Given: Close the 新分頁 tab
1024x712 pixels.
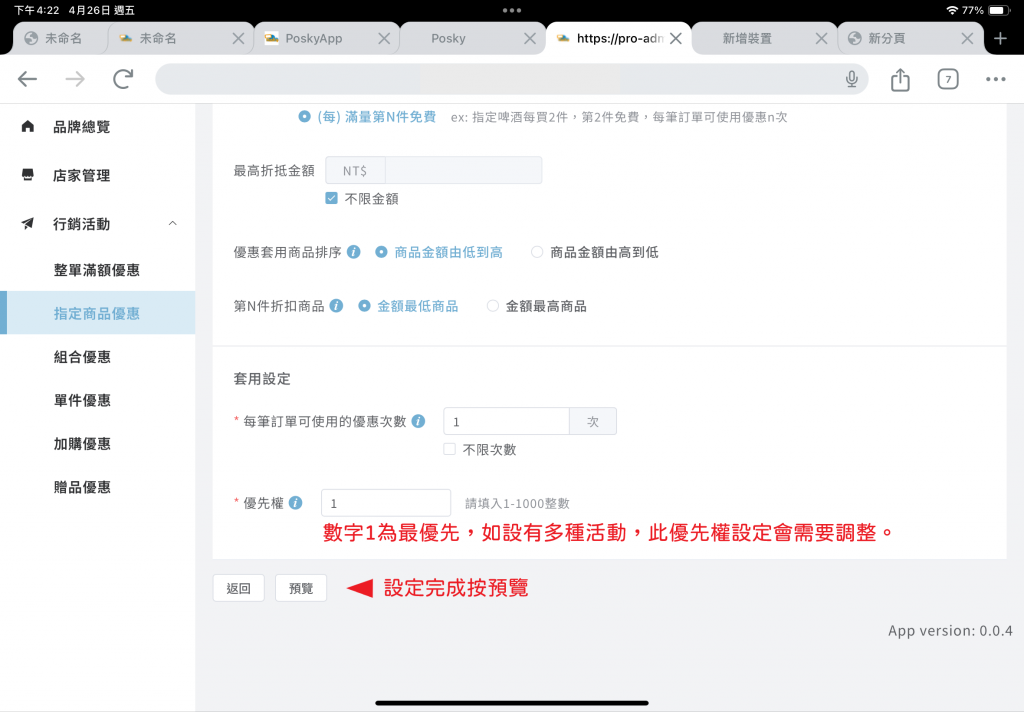Looking at the screenshot, I should click(967, 39).
